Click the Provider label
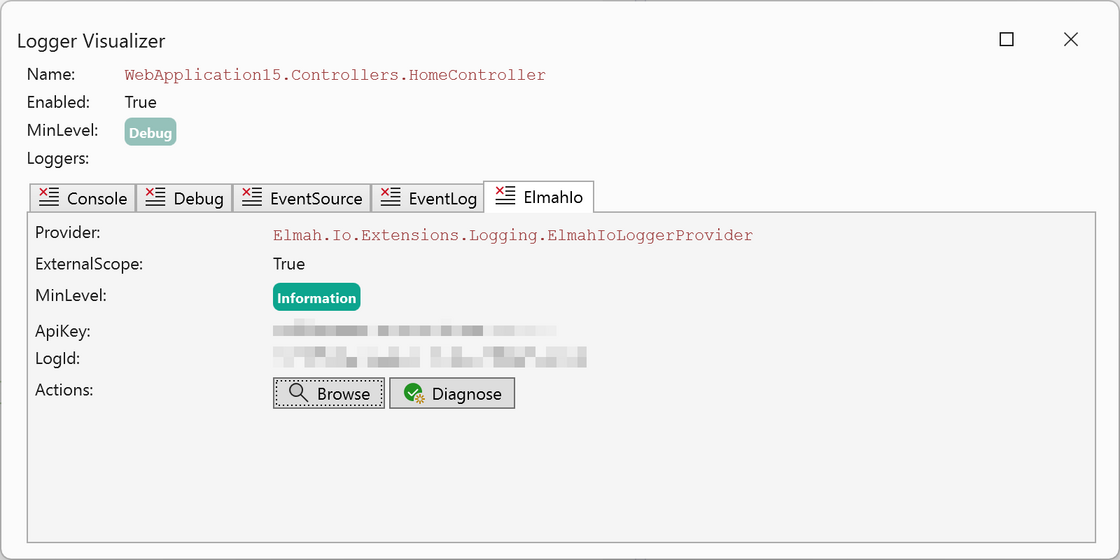The height and width of the screenshot is (560, 1120). (x=68, y=233)
